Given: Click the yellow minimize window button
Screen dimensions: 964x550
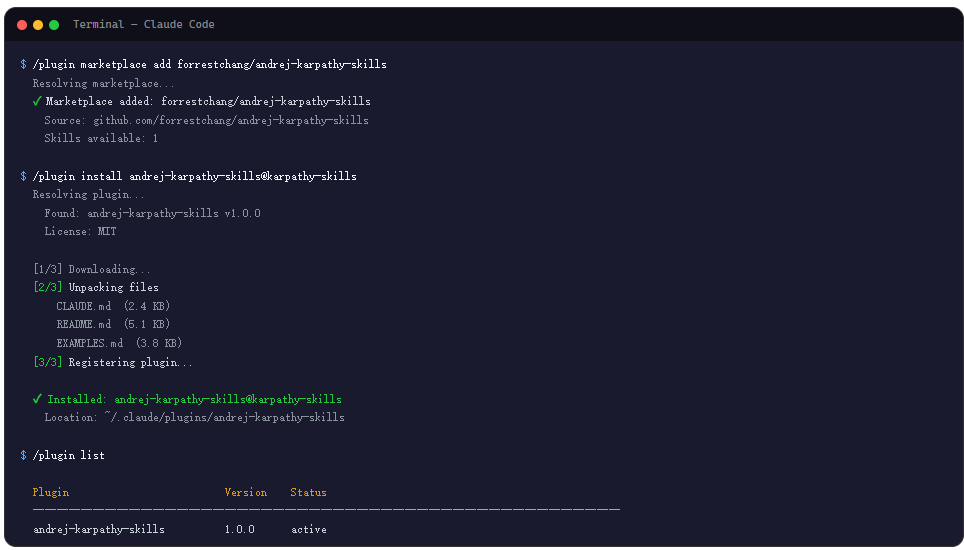Looking at the screenshot, I should pos(38,25).
